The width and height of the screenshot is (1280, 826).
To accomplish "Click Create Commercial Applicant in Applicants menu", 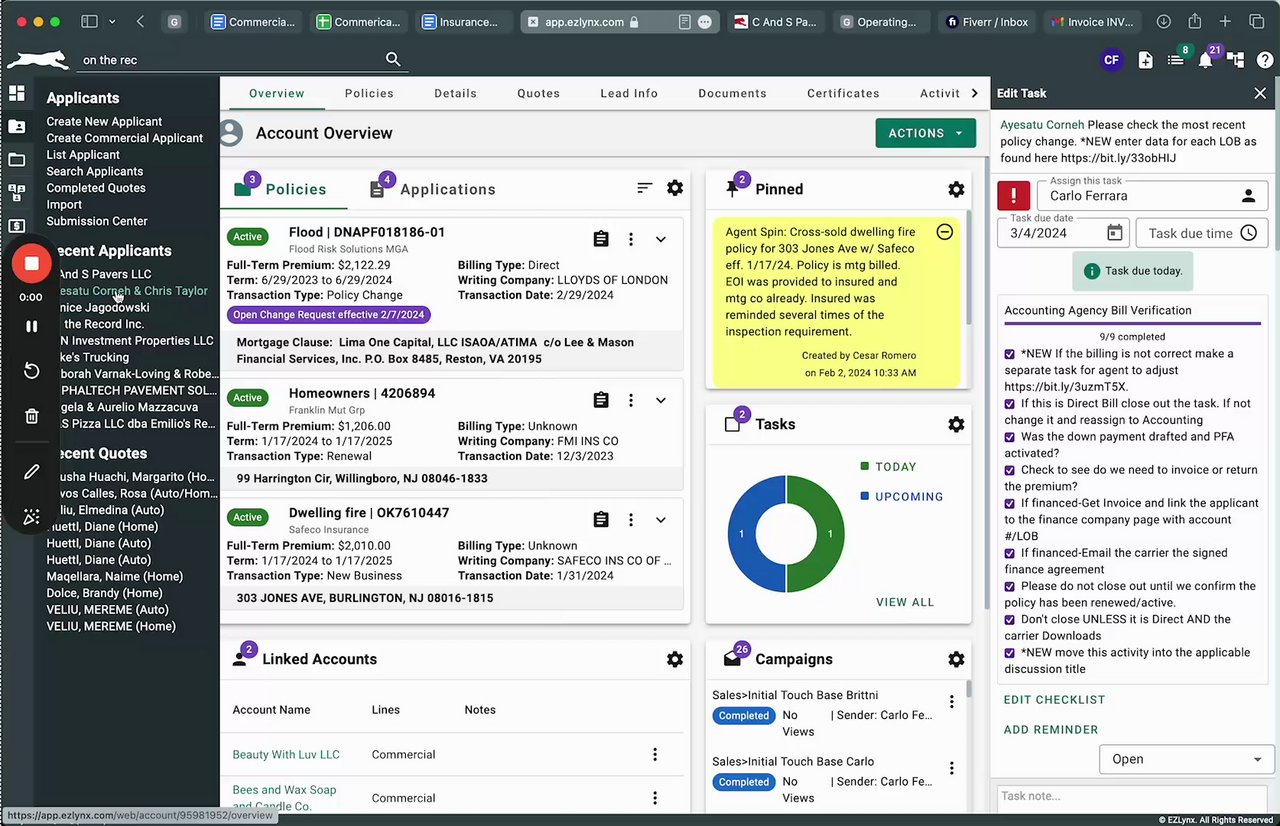I will (125, 138).
